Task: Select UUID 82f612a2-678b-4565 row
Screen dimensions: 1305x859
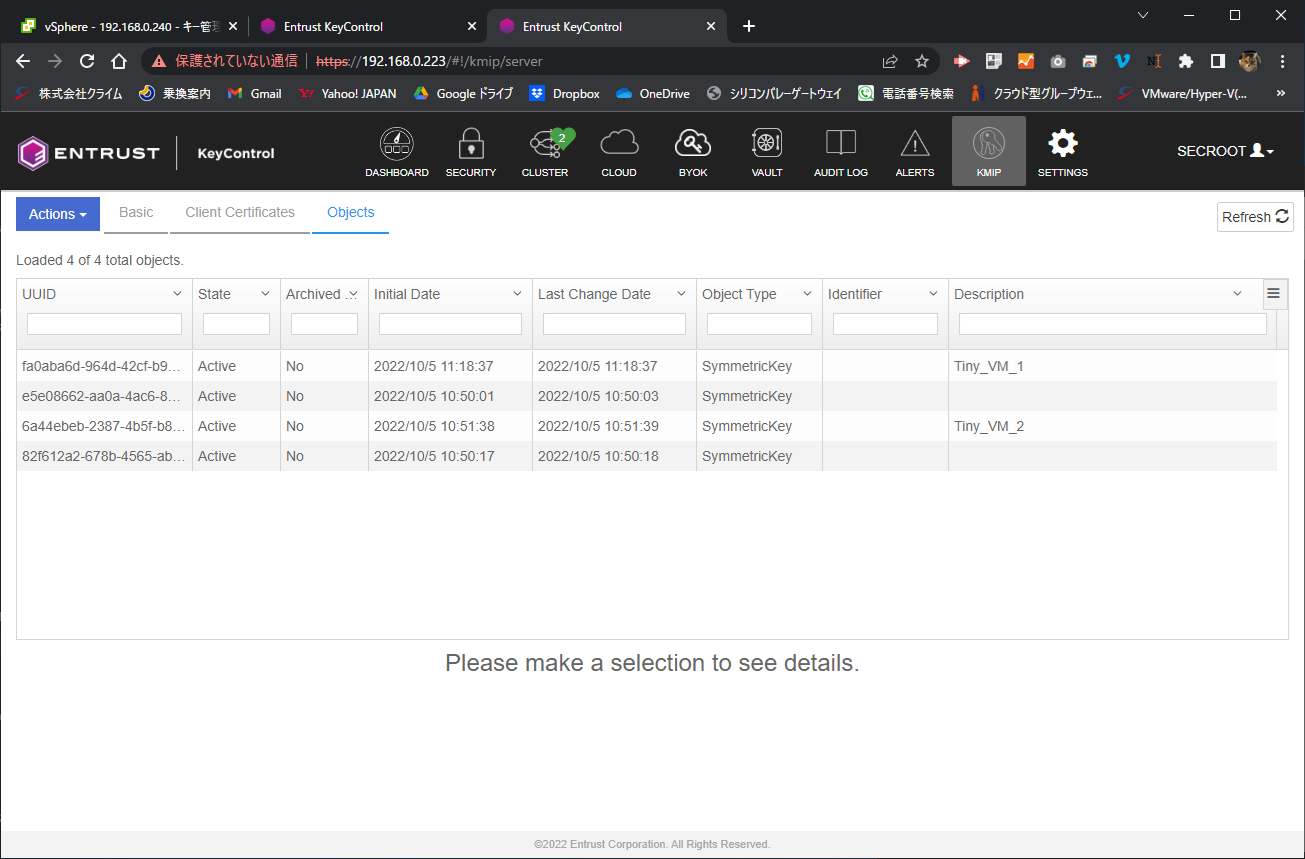Action: 646,456
